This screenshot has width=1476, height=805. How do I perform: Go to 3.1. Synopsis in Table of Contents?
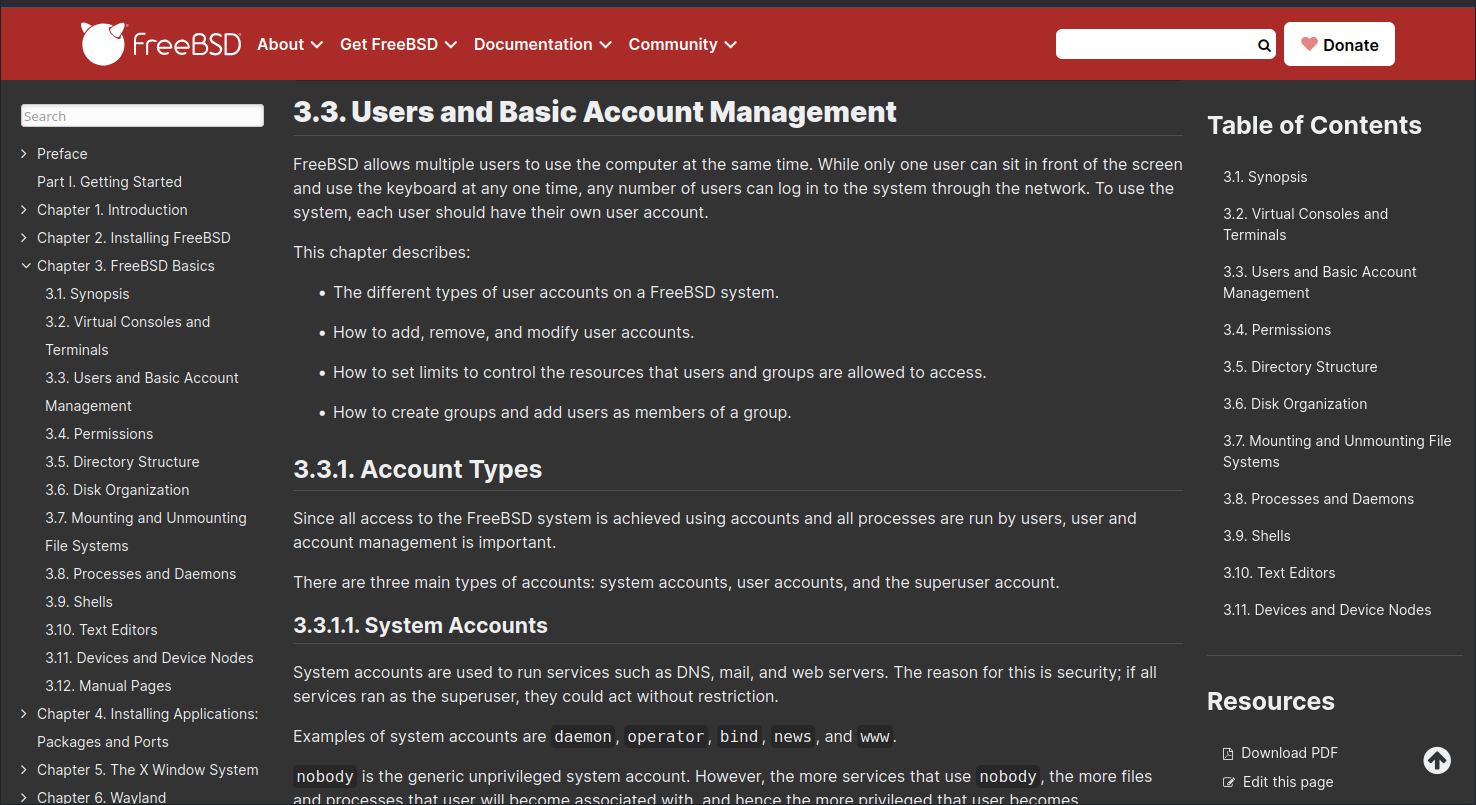point(1265,177)
